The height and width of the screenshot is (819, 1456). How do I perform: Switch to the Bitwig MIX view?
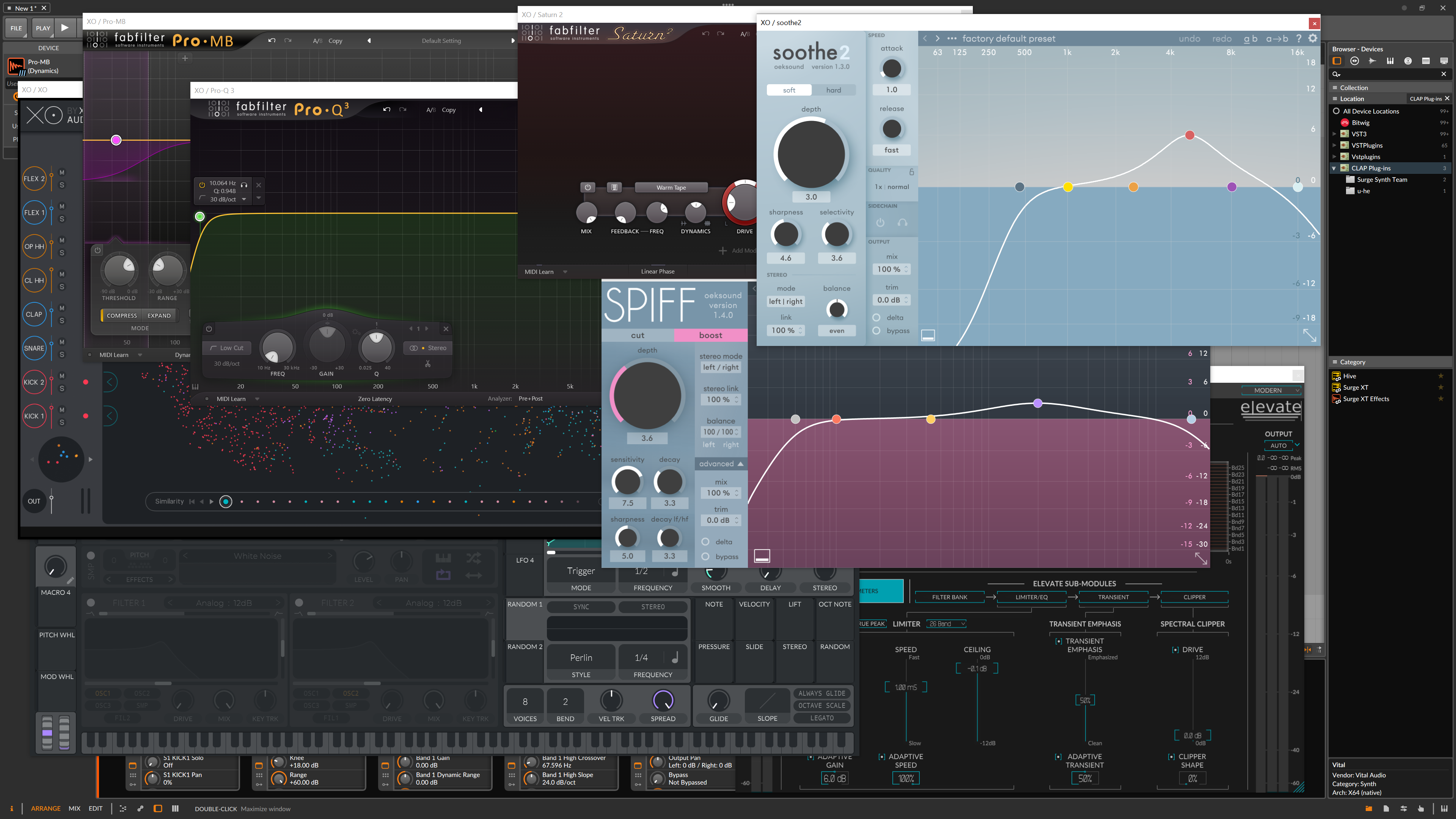(x=74, y=808)
